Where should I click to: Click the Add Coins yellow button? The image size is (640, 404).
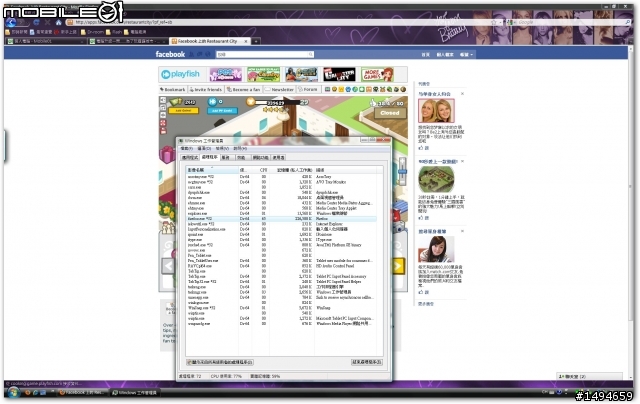tap(183, 111)
